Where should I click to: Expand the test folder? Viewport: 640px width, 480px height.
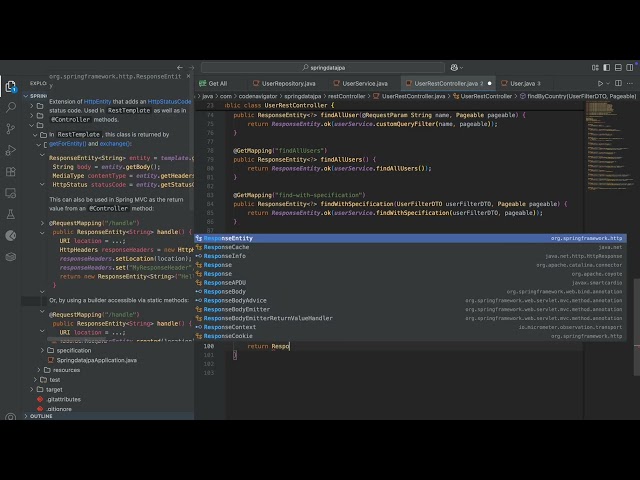pos(54,380)
